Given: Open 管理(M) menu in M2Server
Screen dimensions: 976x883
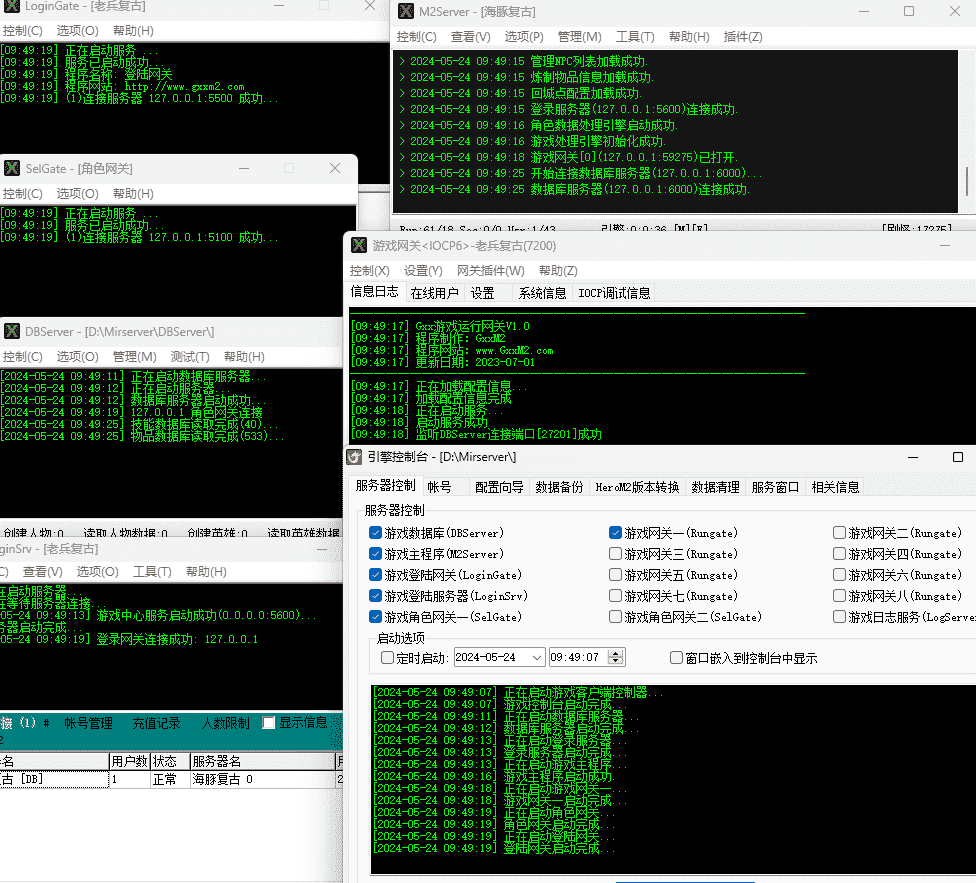Looking at the screenshot, I should (580, 37).
